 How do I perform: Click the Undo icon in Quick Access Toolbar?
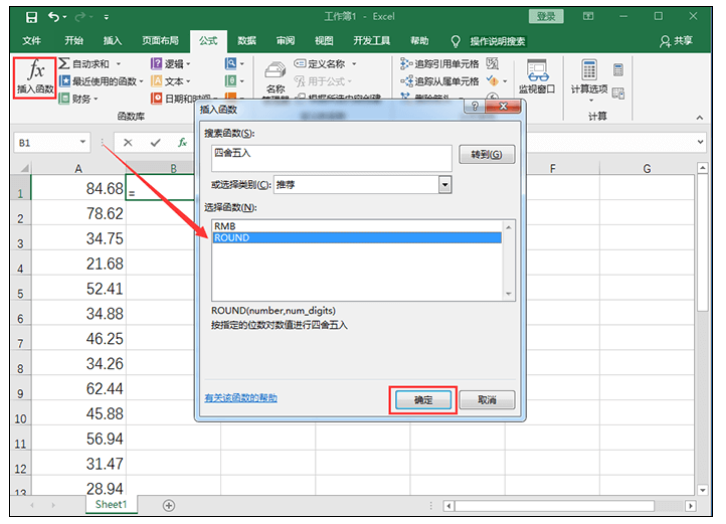tap(54, 17)
